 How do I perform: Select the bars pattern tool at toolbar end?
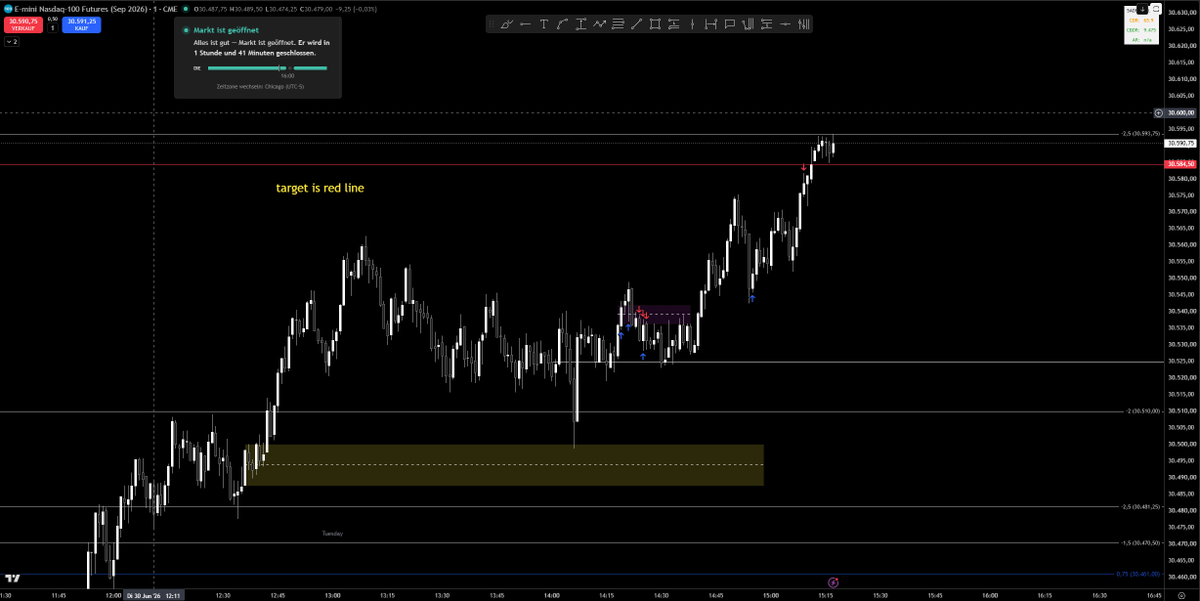click(x=804, y=24)
